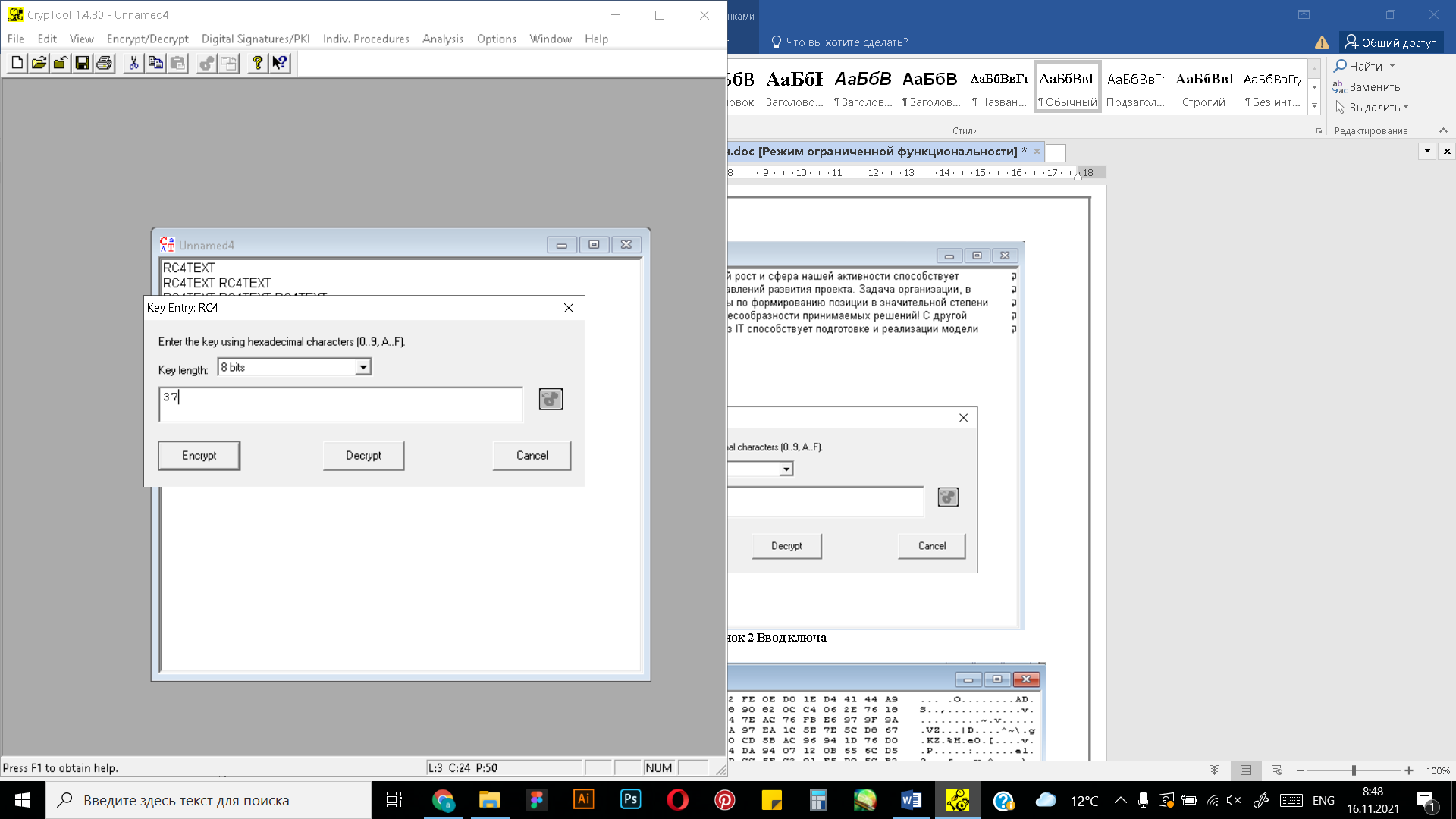Open Pinterest from the taskbar
The image size is (1456, 819).
pyautogui.click(x=724, y=800)
